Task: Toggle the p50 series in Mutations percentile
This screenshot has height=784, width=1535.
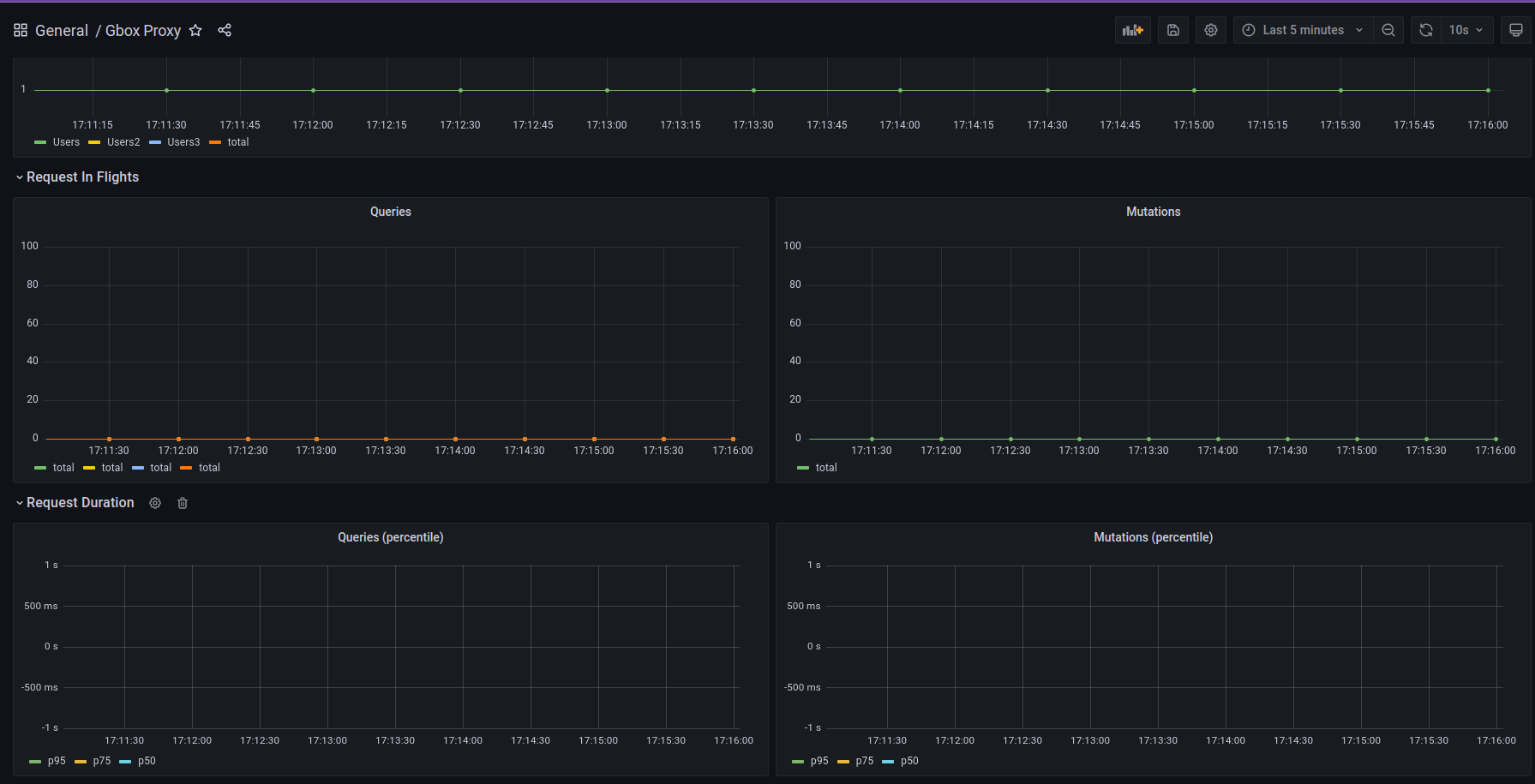Action: [x=908, y=761]
